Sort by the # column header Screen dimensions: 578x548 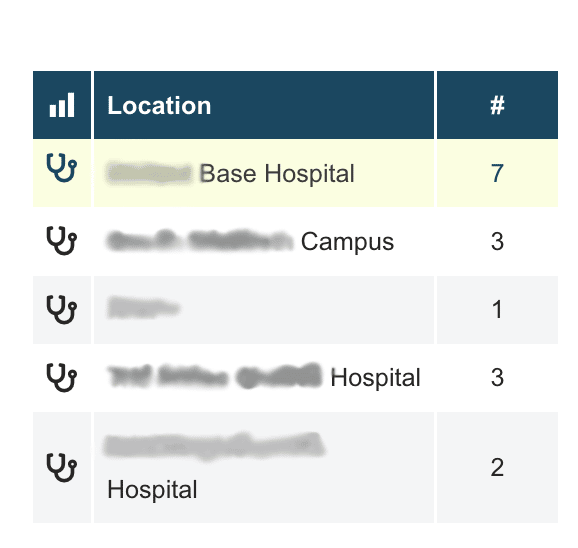[497, 105]
